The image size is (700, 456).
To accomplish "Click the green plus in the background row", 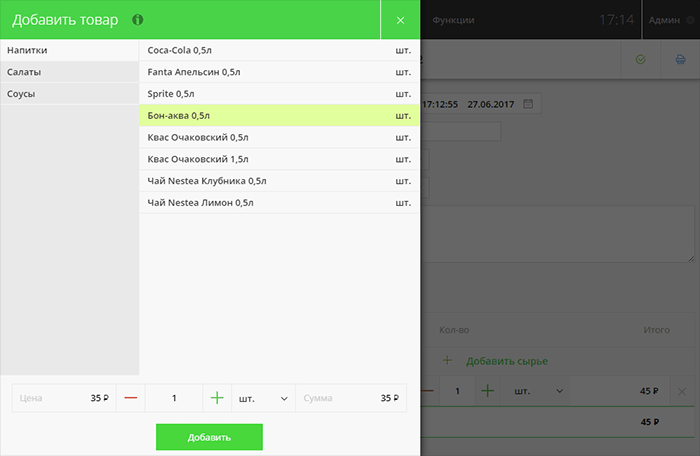I will (487, 391).
